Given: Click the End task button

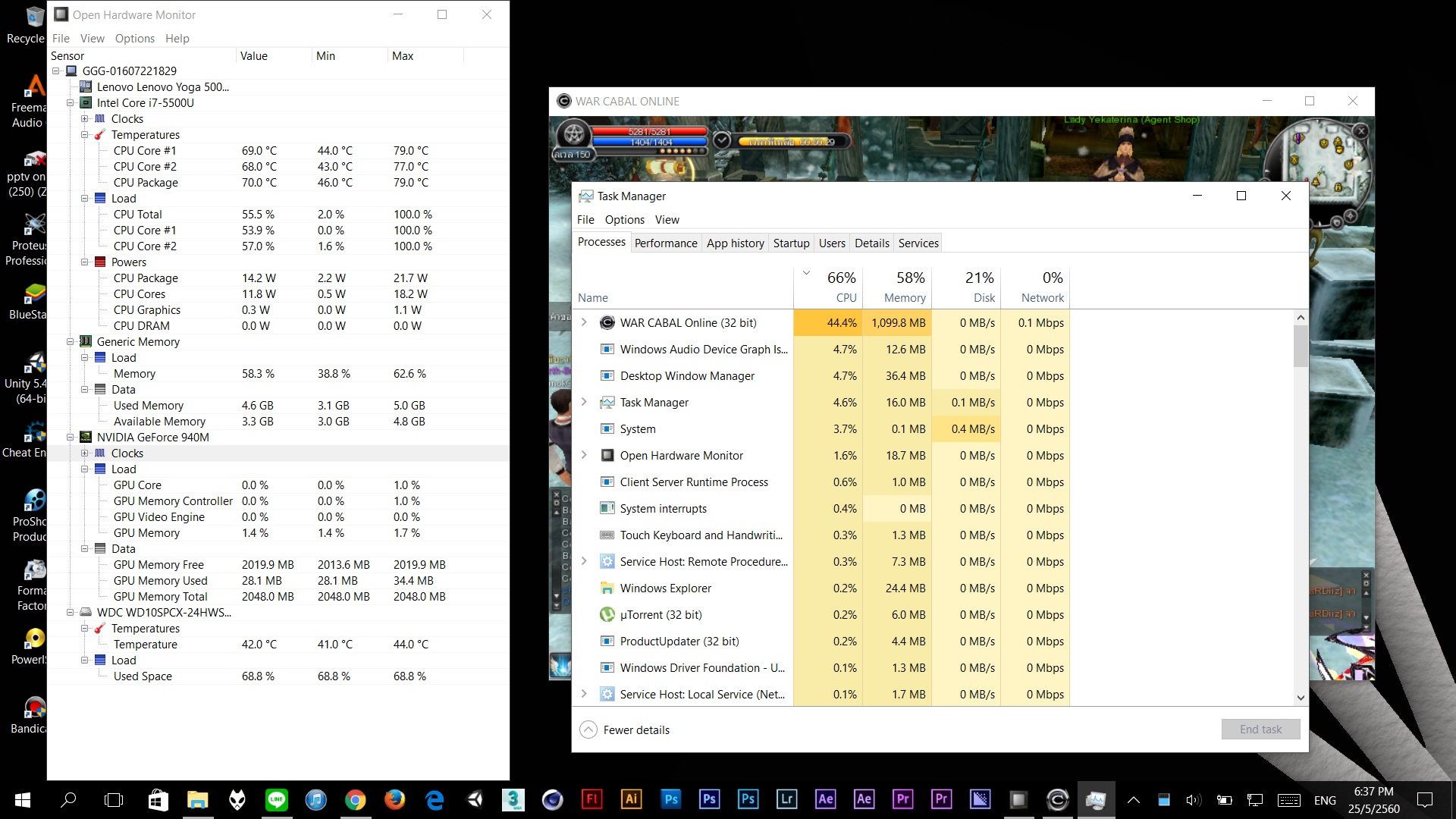Looking at the screenshot, I should pyautogui.click(x=1260, y=730).
